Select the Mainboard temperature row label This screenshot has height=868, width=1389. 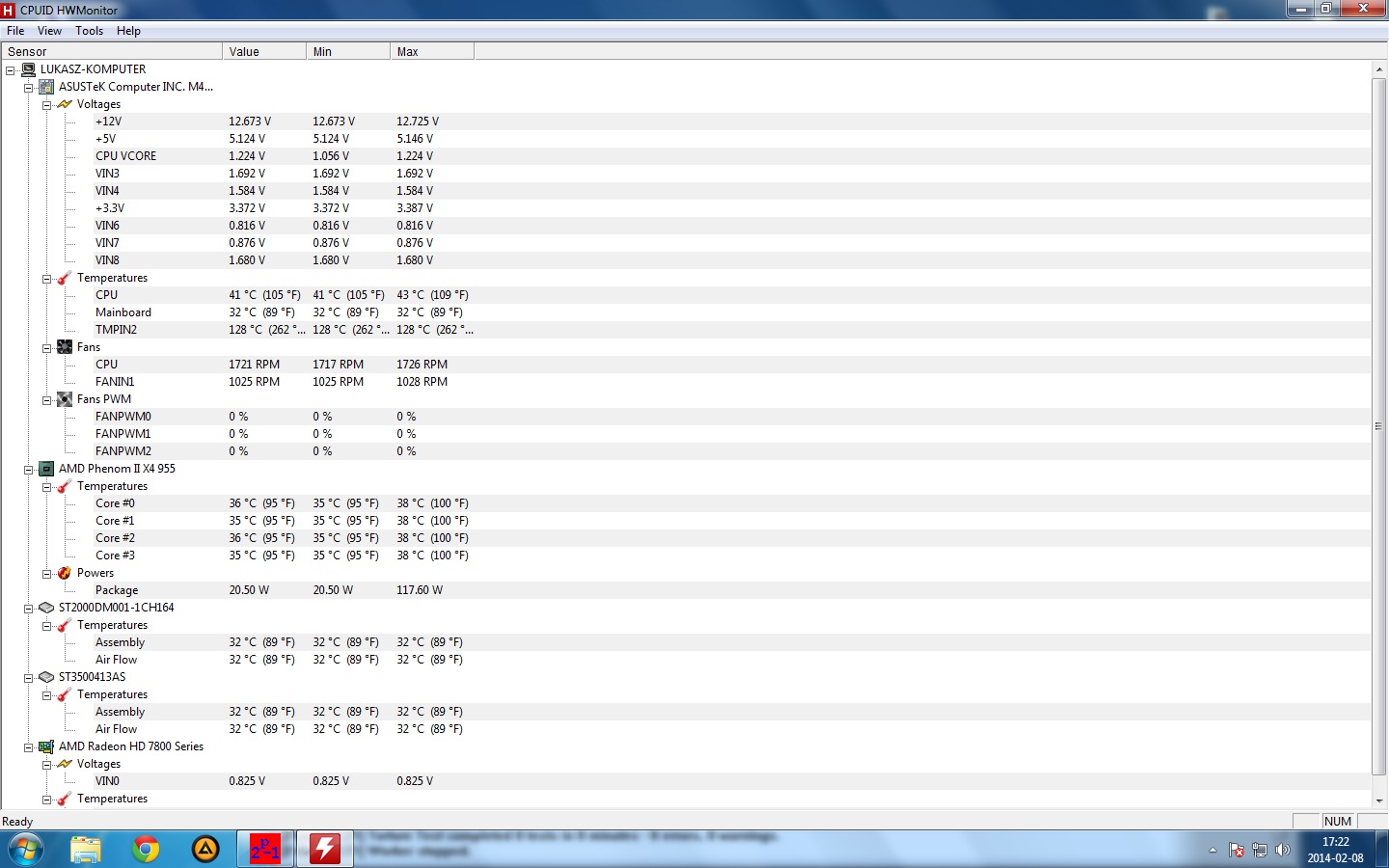pos(123,312)
